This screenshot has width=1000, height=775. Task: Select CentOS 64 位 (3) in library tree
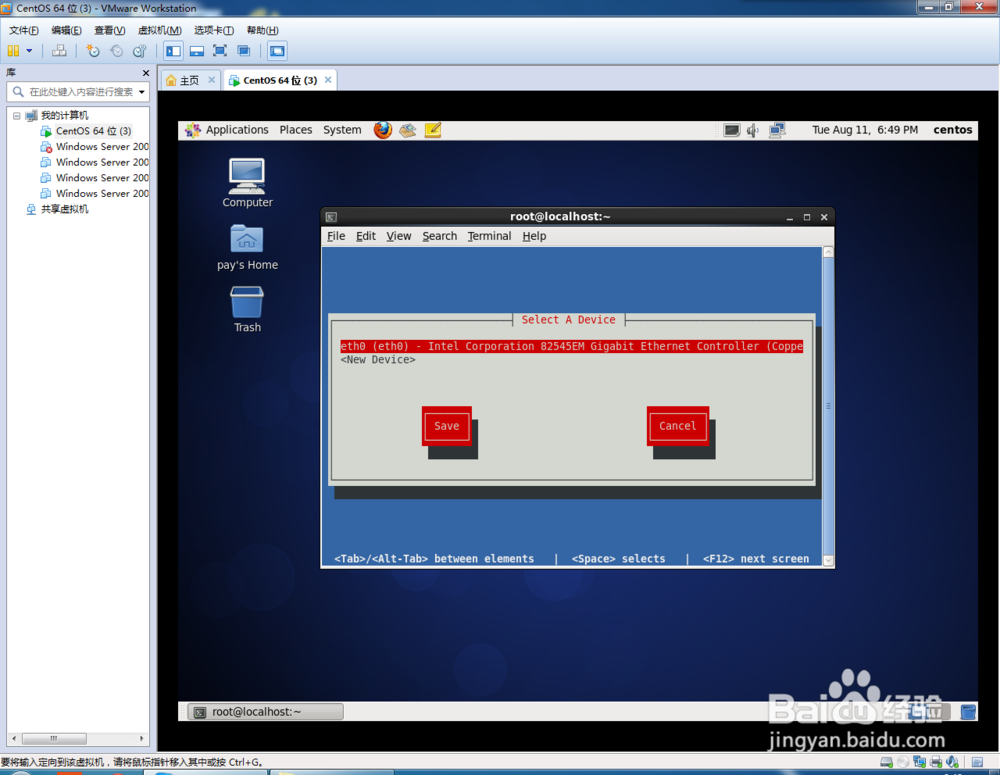click(x=93, y=131)
